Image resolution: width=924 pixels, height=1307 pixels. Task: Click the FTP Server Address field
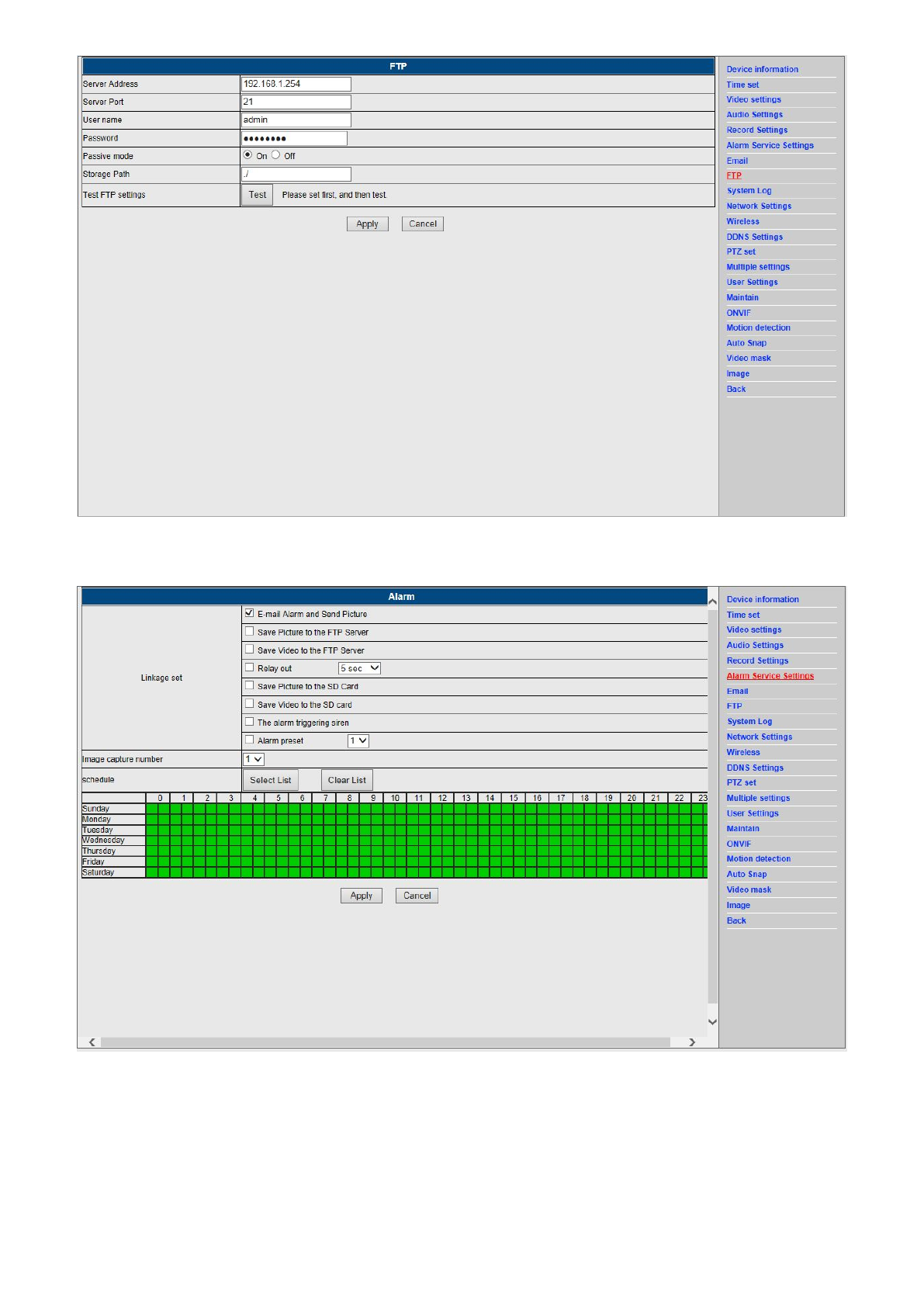point(296,84)
